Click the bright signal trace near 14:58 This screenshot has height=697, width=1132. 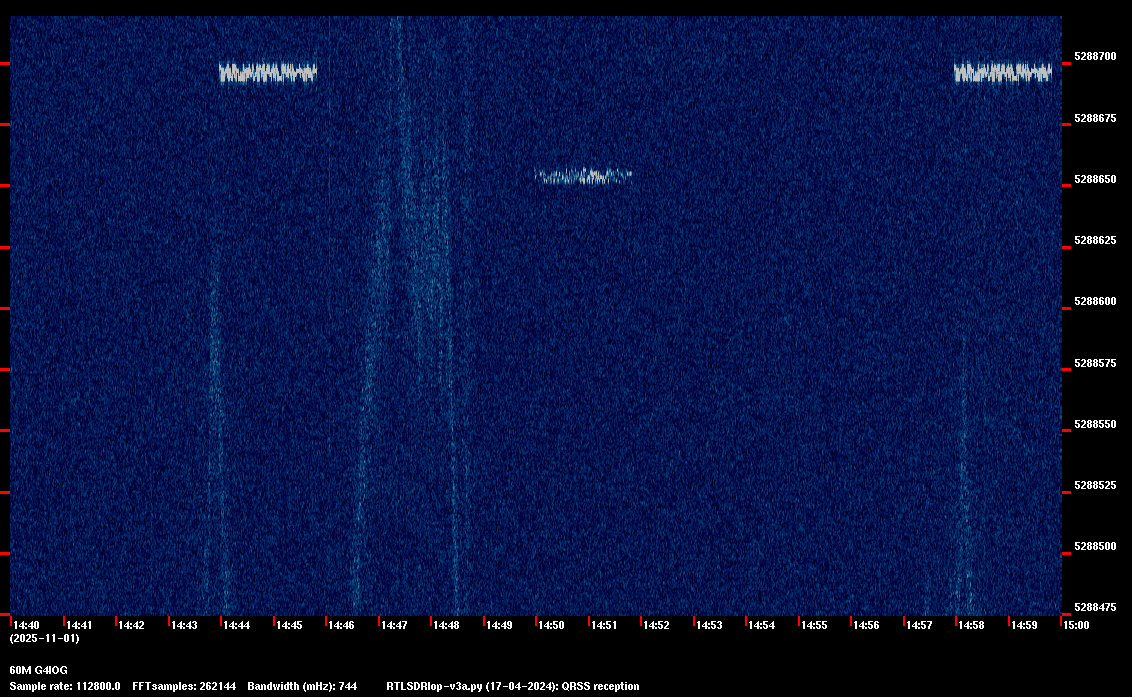(x=1003, y=73)
